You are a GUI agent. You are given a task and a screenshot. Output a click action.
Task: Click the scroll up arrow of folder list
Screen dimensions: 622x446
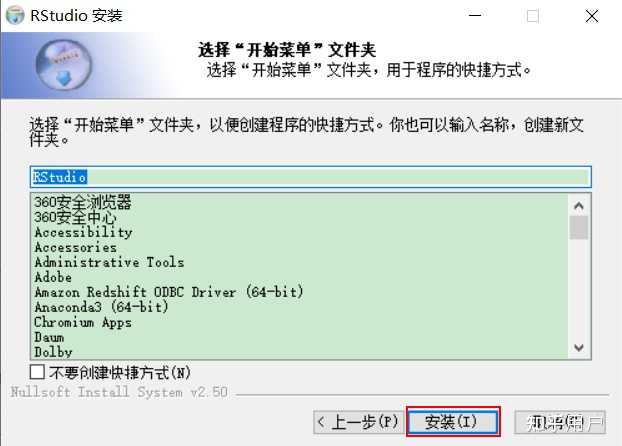click(579, 206)
